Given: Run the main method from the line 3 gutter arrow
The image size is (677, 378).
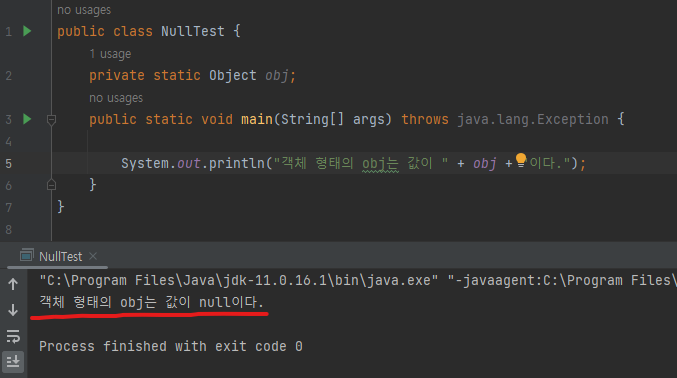Looking at the screenshot, I should pyautogui.click(x=27, y=119).
